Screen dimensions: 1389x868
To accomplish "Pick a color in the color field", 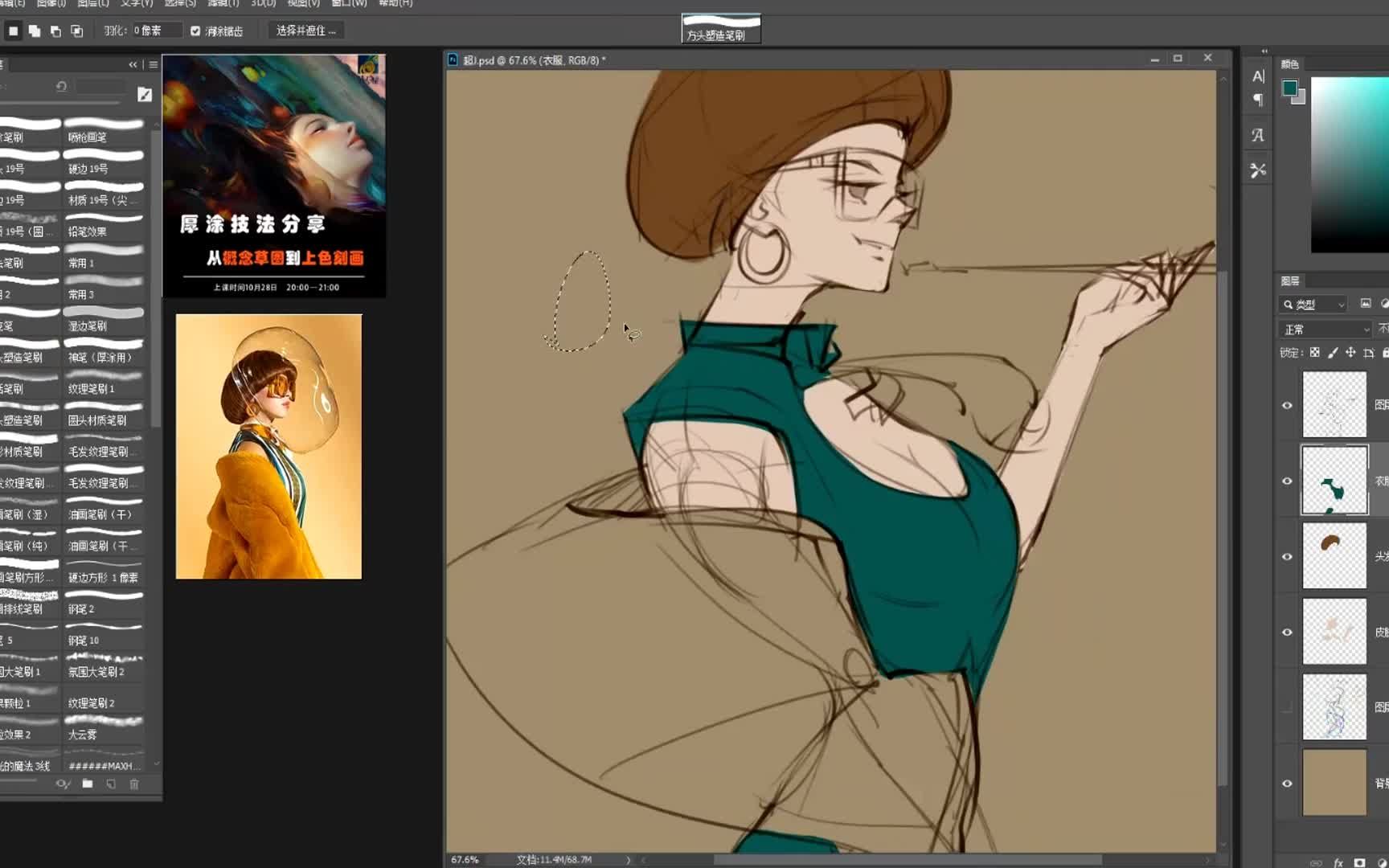I will [1350, 165].
